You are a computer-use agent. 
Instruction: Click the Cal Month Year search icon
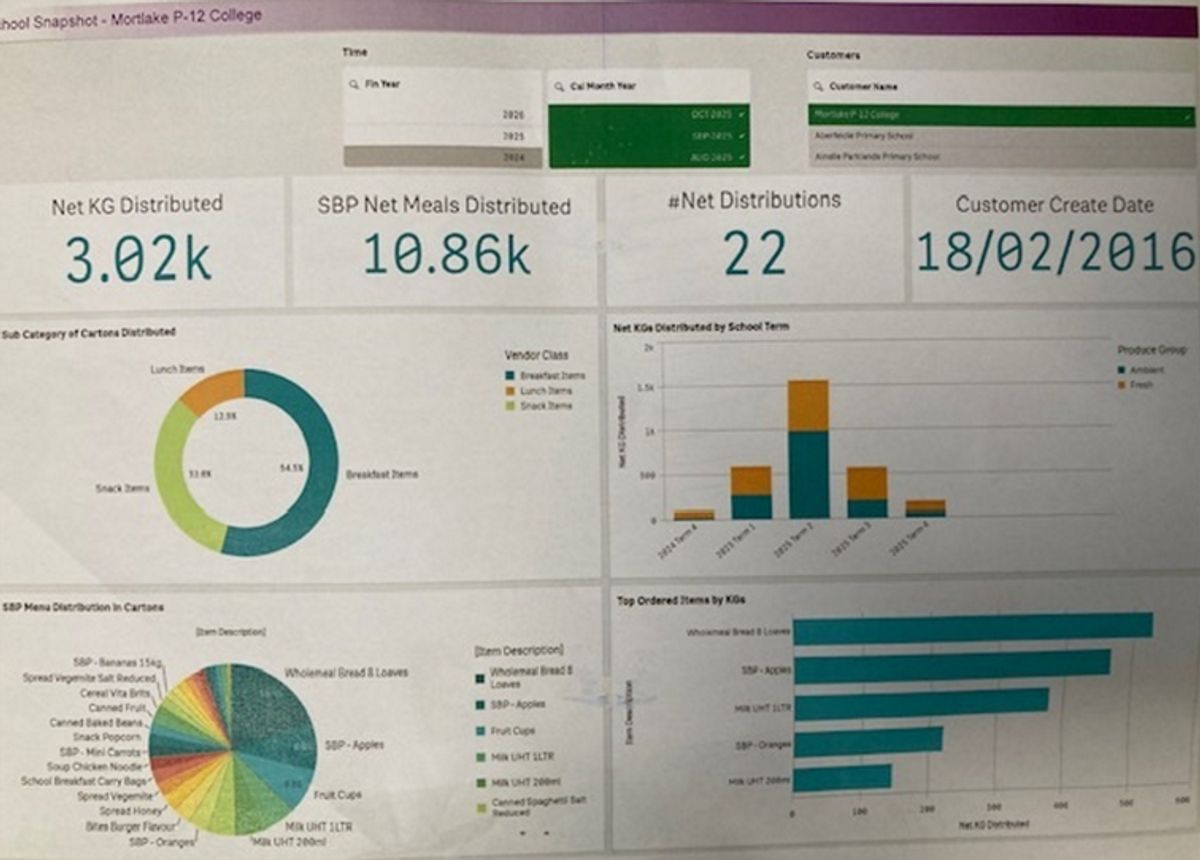point(560,87)
